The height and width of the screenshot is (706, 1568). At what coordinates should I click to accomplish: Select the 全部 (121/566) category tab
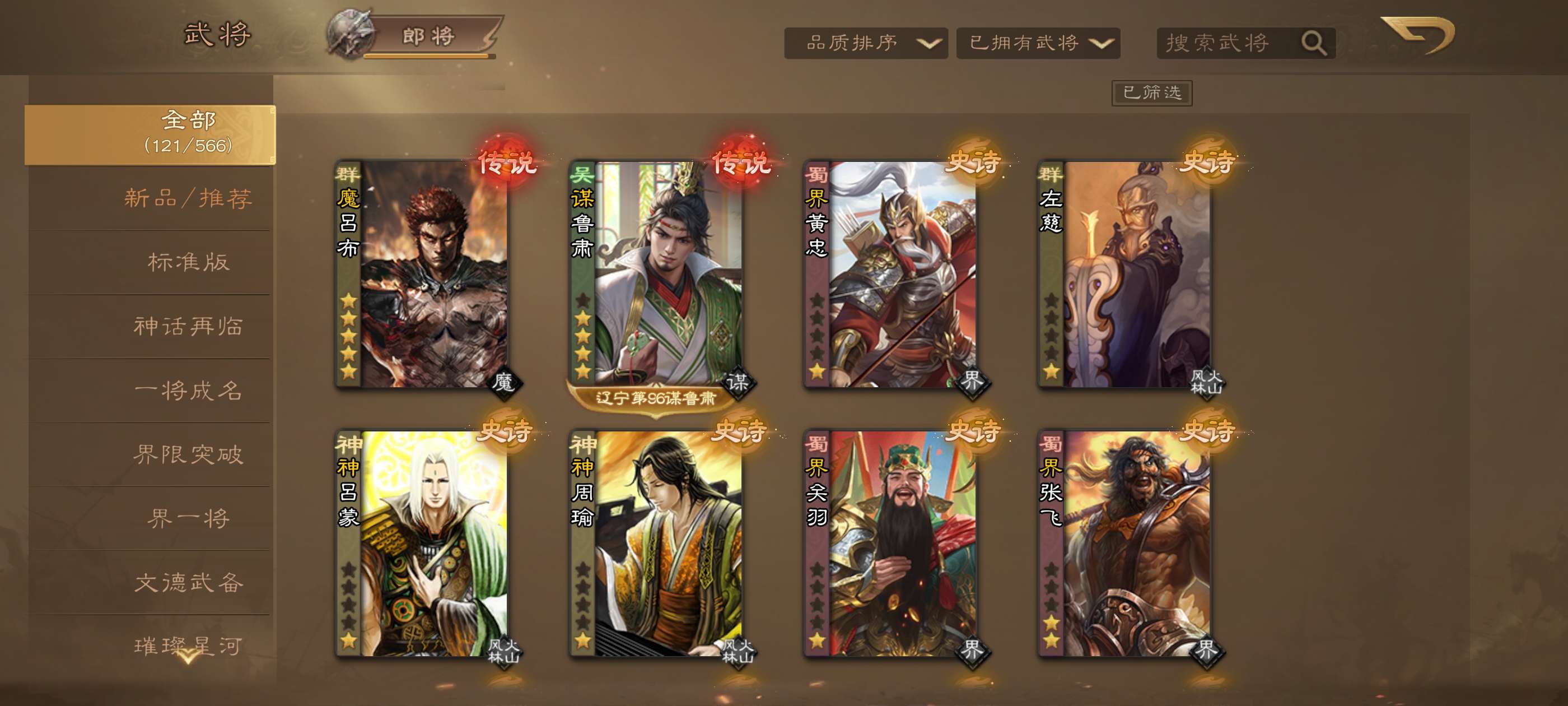coord(150,134)
